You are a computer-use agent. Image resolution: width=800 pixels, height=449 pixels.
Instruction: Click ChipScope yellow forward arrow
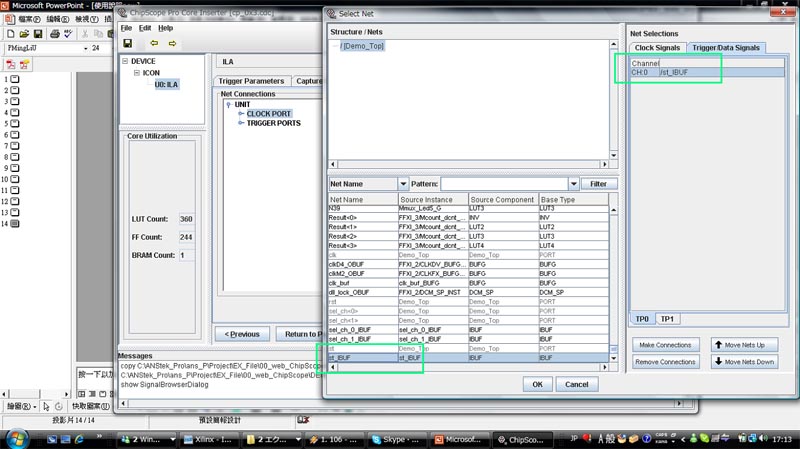(x=172, y=43)
